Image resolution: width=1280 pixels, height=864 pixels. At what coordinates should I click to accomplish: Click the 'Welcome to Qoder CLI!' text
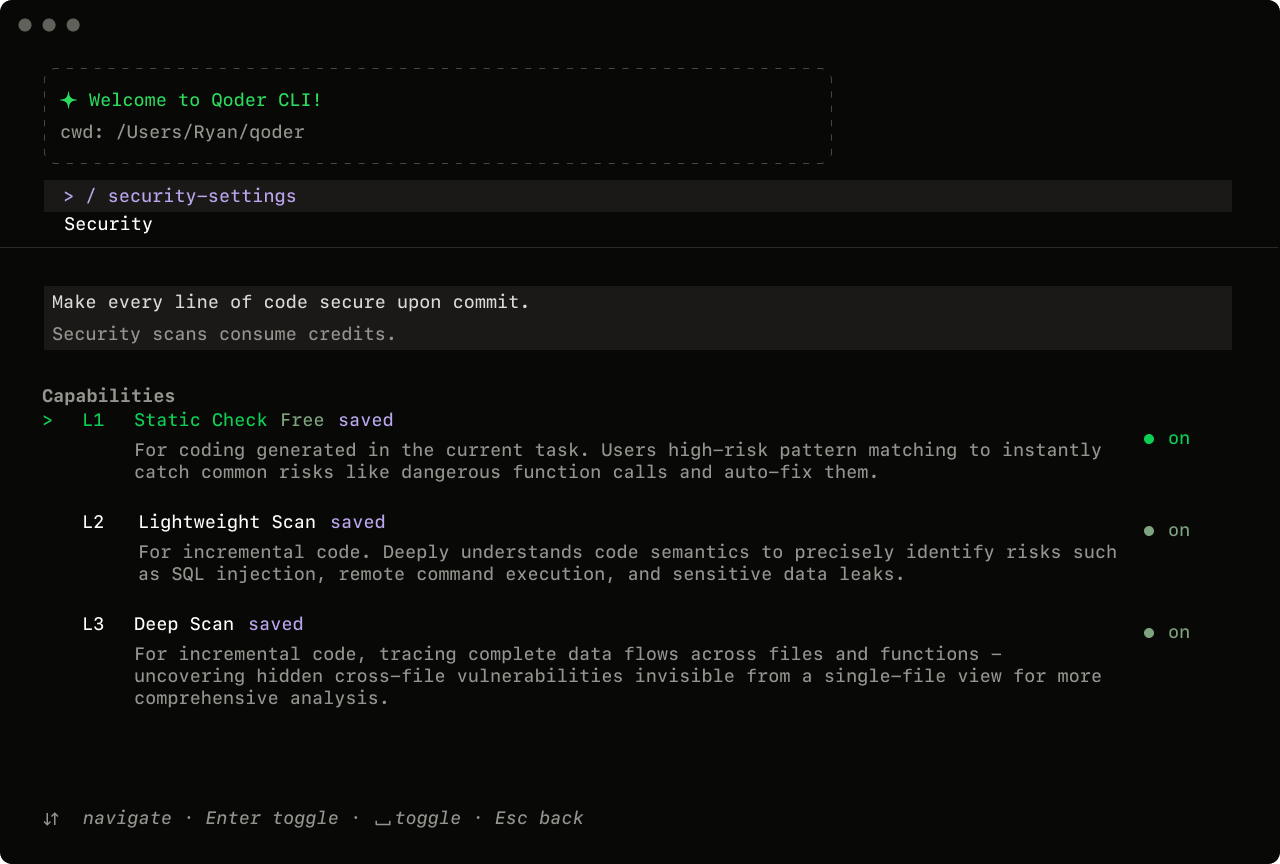[x=205, y=100]
